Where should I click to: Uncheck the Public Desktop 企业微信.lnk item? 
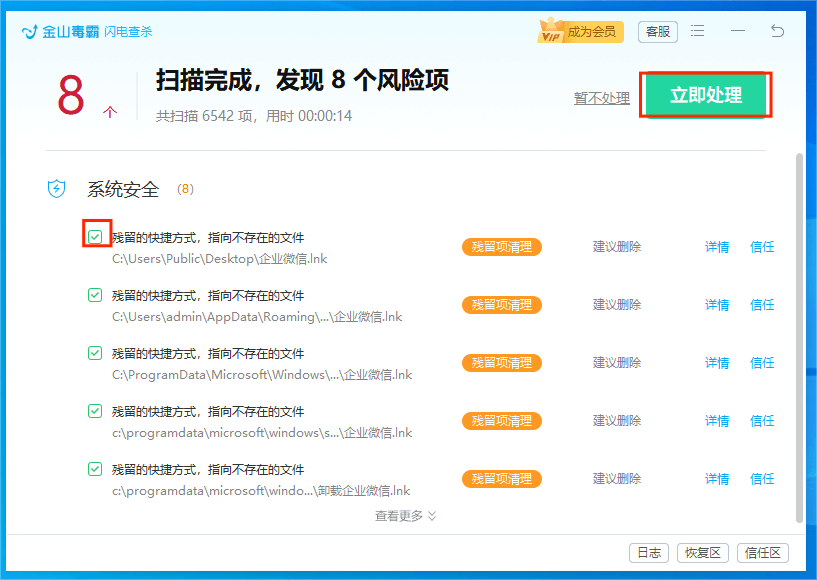(95, 237)
